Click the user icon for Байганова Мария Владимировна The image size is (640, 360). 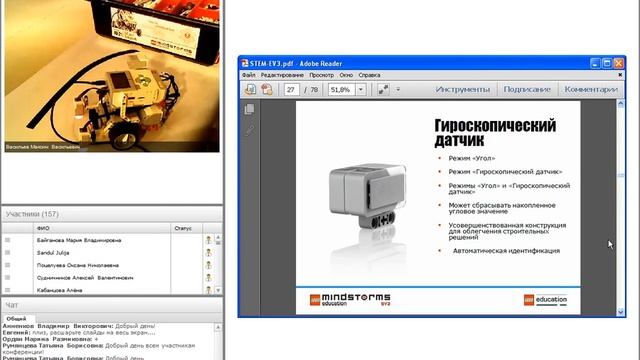209,240
